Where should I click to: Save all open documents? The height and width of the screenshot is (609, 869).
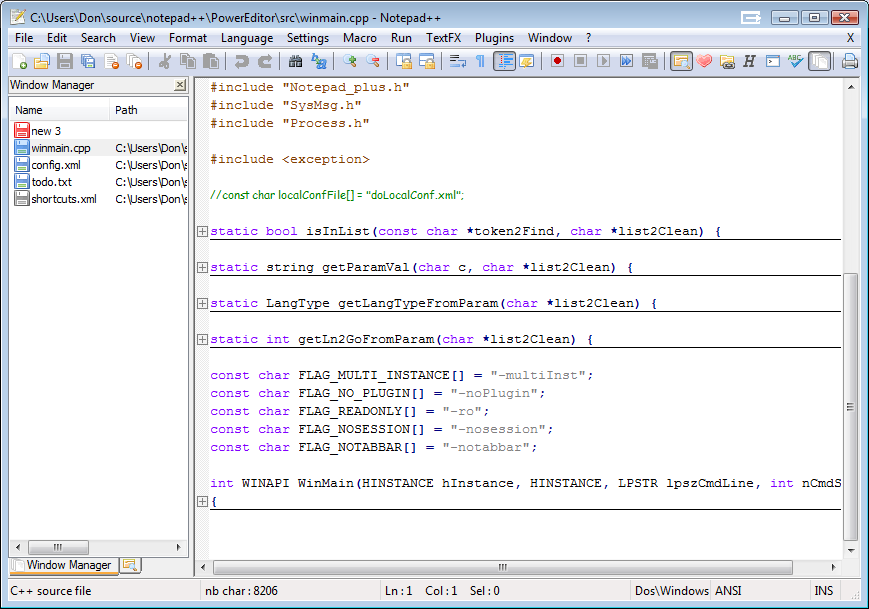[86, 61]
